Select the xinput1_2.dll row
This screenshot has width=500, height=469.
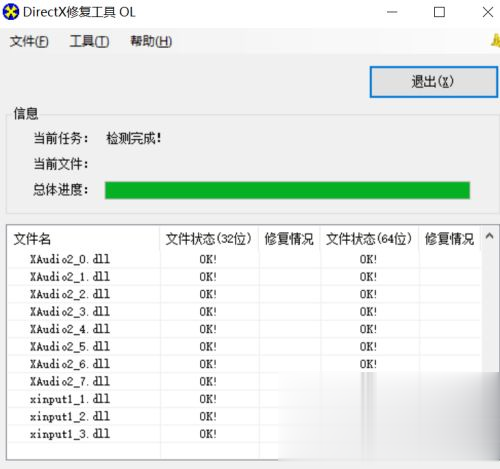(x=244, y=416)
